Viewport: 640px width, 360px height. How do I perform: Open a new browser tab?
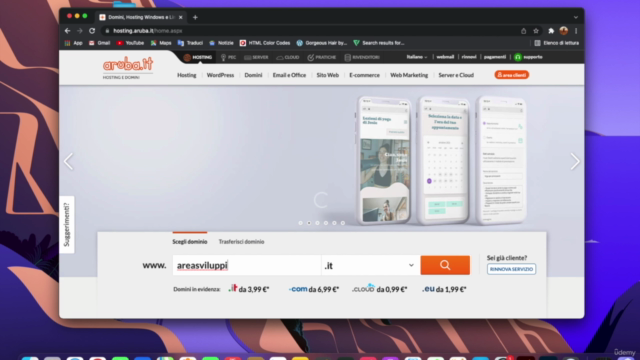[195, 17]
